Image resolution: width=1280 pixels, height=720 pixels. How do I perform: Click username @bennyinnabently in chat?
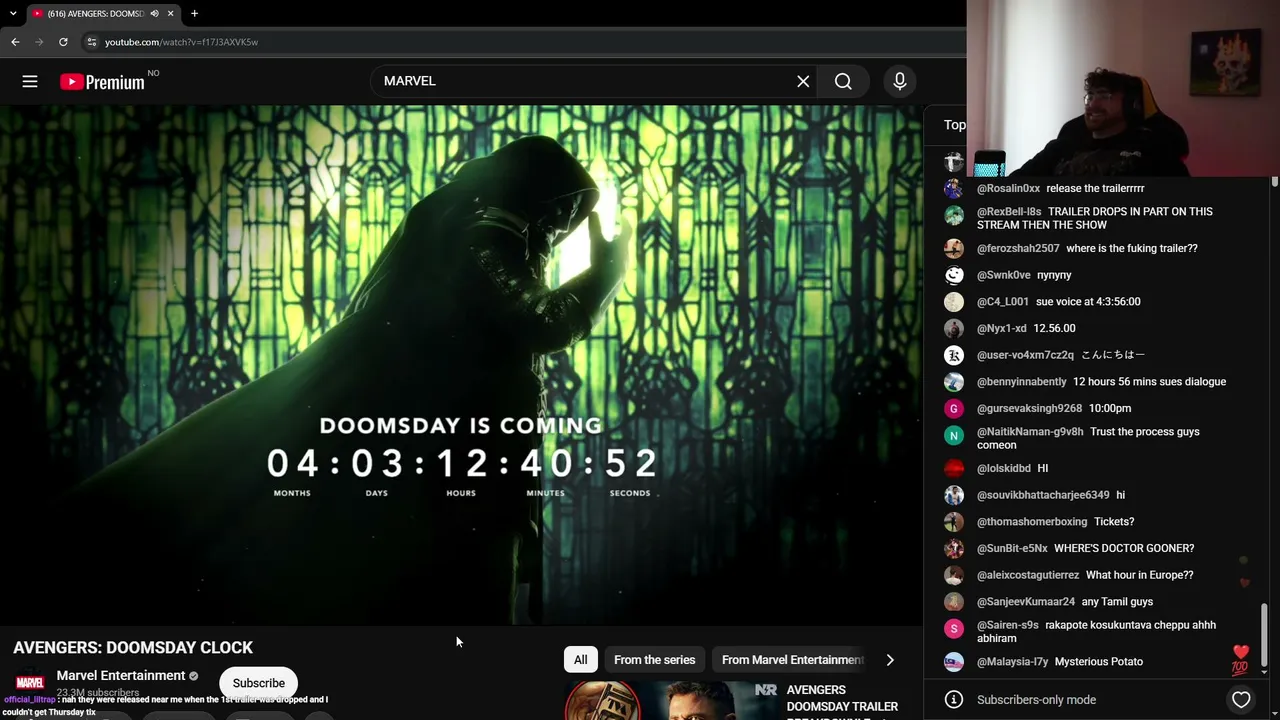pyautogui.click(x=1022, y=381)
